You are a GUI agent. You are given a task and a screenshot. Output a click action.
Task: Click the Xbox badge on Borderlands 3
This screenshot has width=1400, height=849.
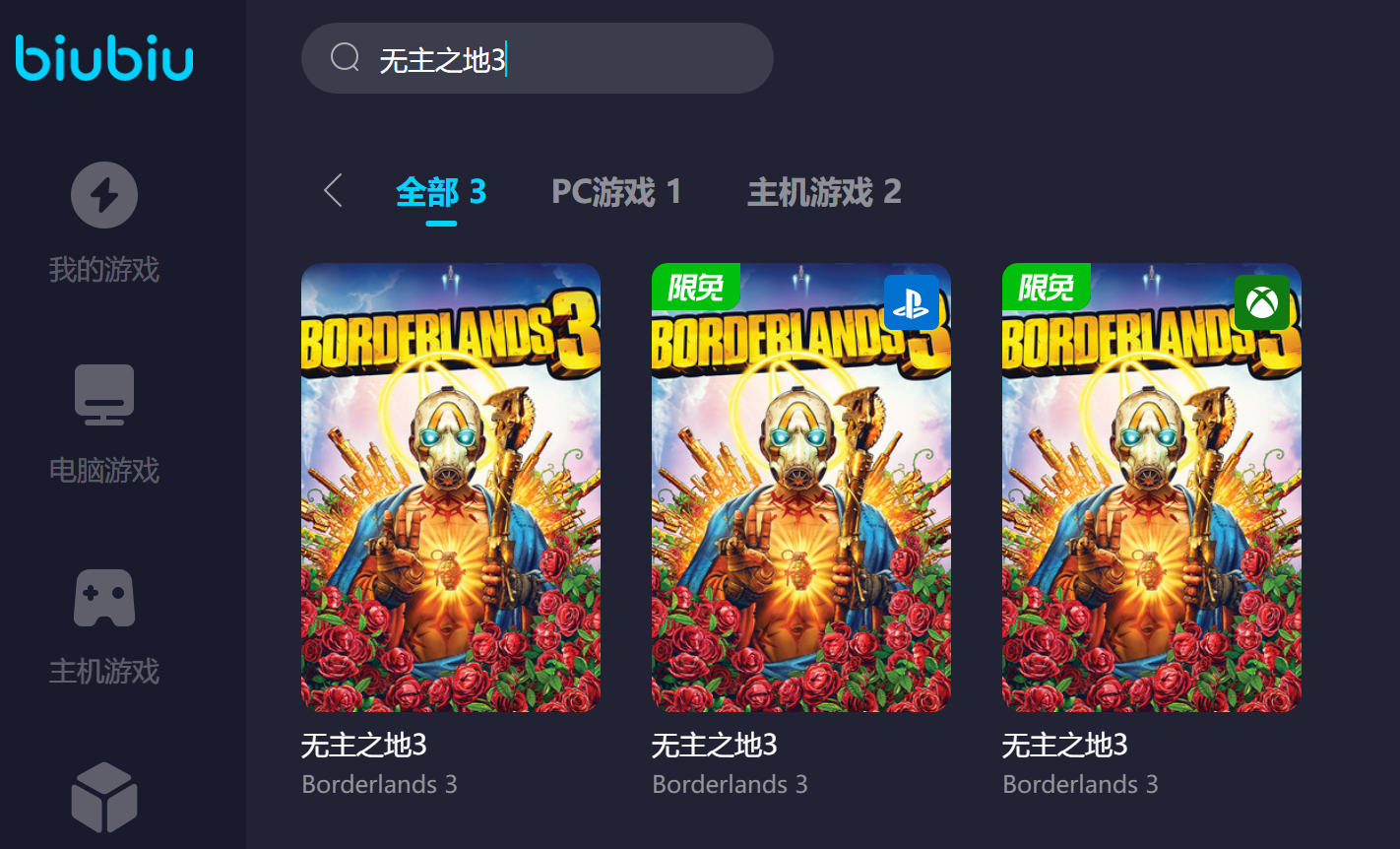pyautogui.click(x=1261, y=302)
